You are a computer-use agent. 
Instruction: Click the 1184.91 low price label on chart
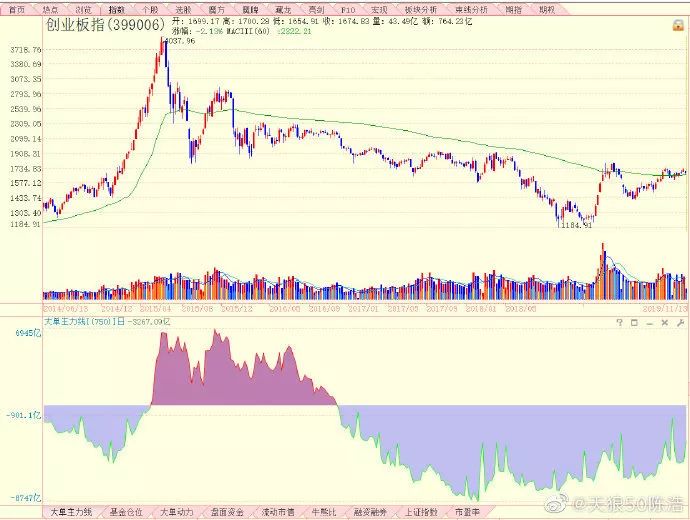pos(577,225)
